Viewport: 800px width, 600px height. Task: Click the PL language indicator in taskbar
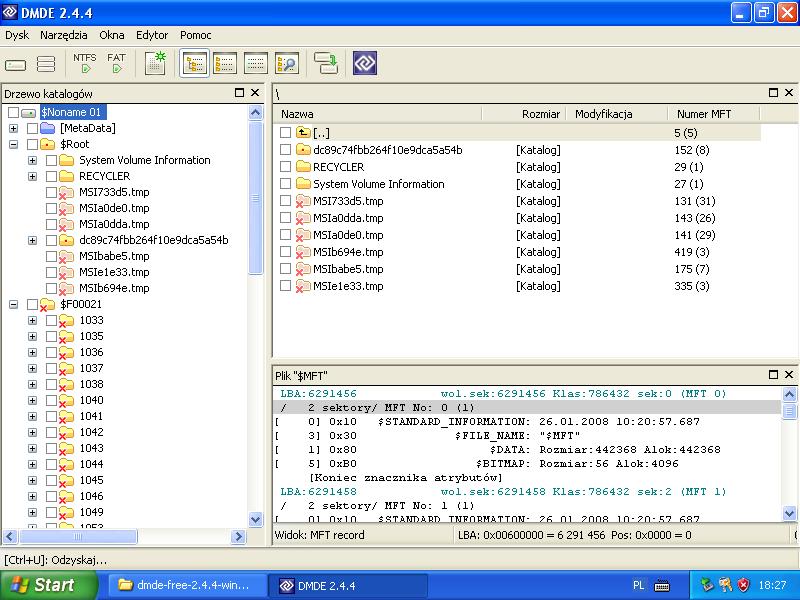[x=638, y=585]
